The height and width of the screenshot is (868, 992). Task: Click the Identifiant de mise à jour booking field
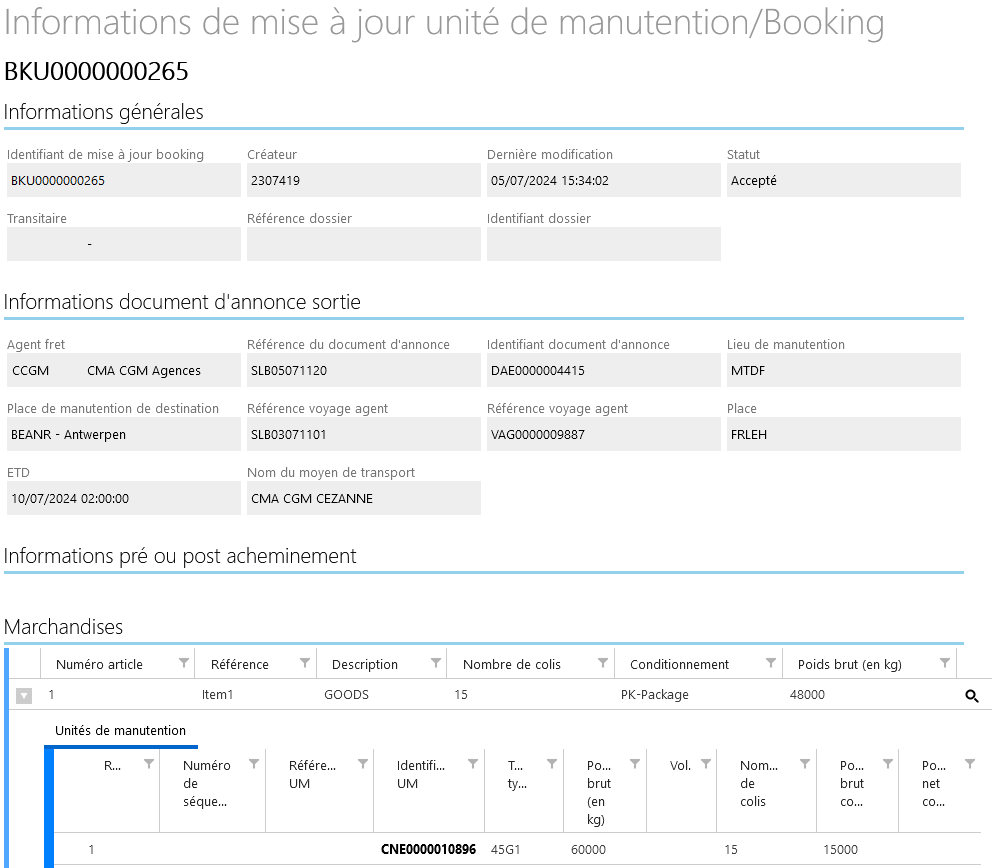[x=123, y=180]
